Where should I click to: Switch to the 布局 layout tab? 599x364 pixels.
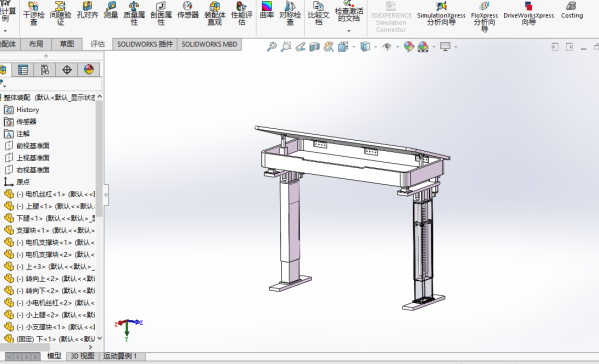(x=36, y=44)
